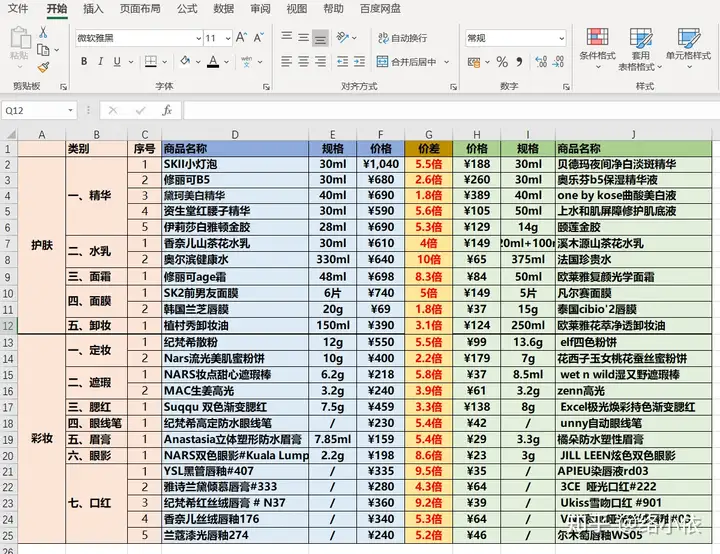Open 条件格式 conditional formatting
The height and width of the screenshot is (554, 720).
[x=597, y=48]
